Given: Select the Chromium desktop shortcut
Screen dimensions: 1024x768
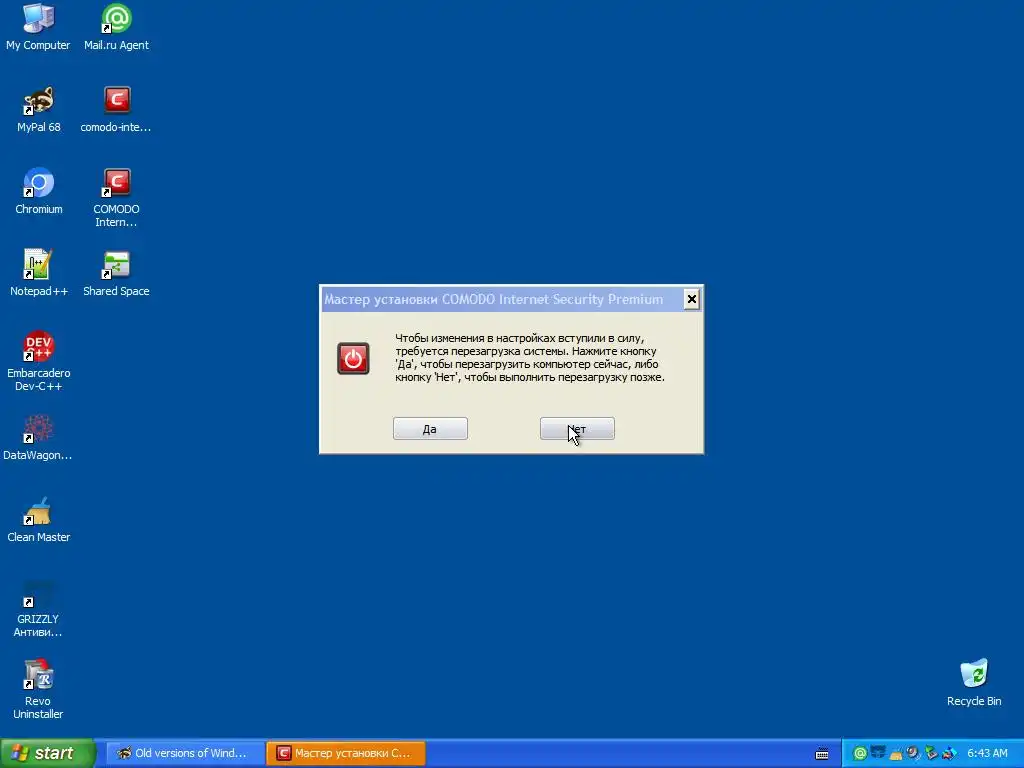Looking at the screenshot, I should click(x=39, y=191).
